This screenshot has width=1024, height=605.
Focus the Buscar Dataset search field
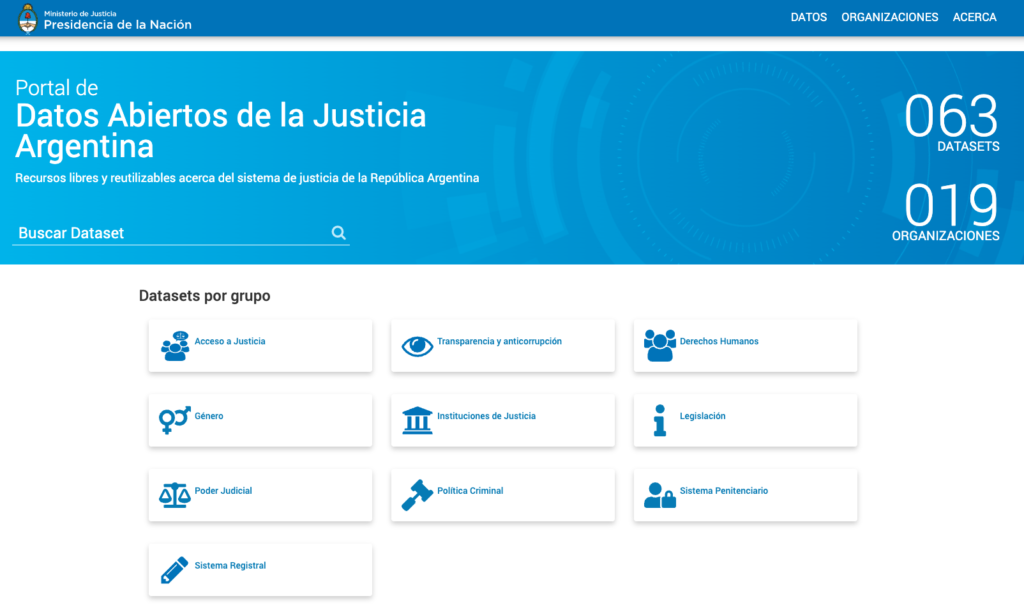[x=170, y=233]
